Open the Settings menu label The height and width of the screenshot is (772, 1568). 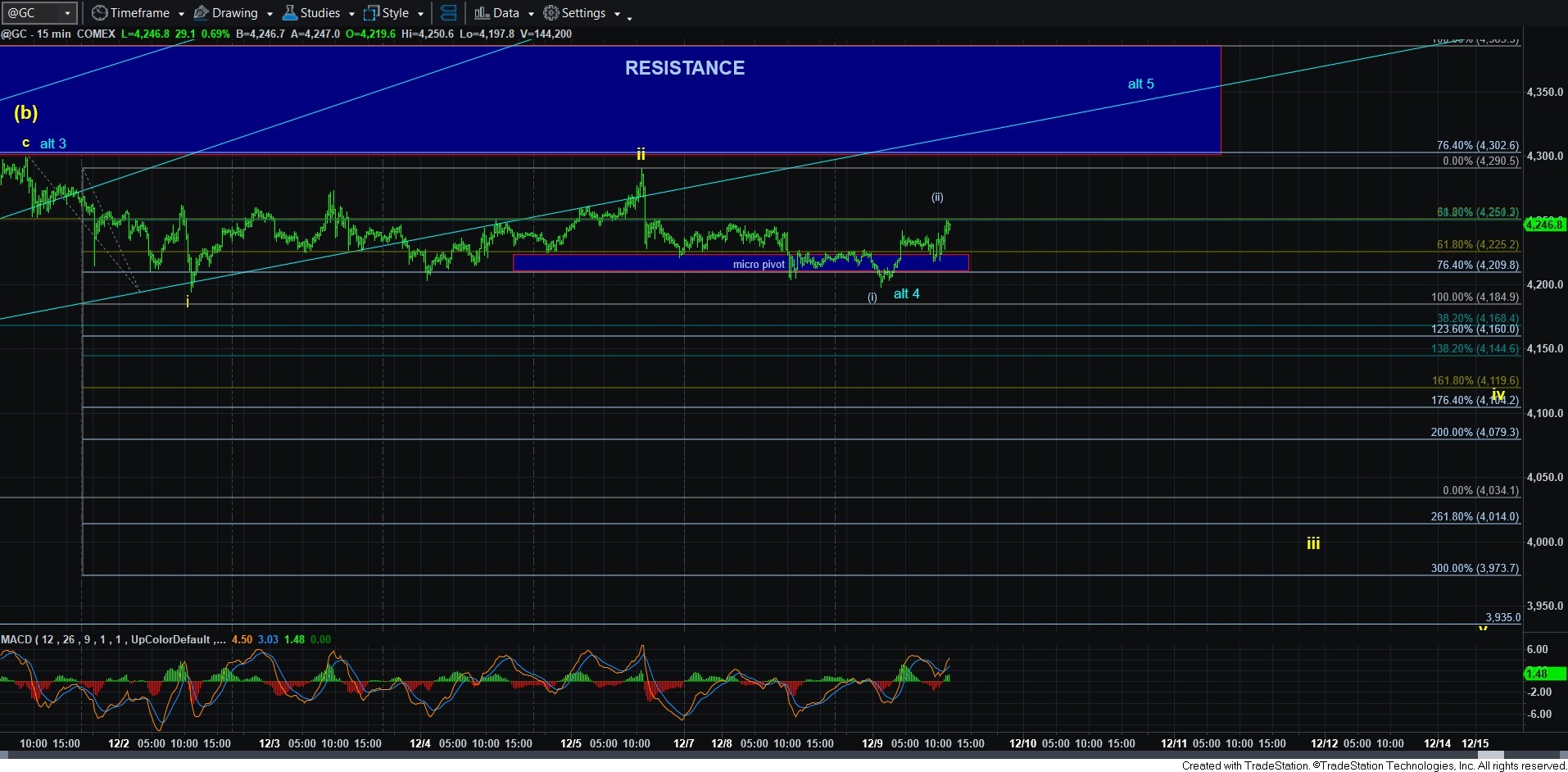(583, 13)
